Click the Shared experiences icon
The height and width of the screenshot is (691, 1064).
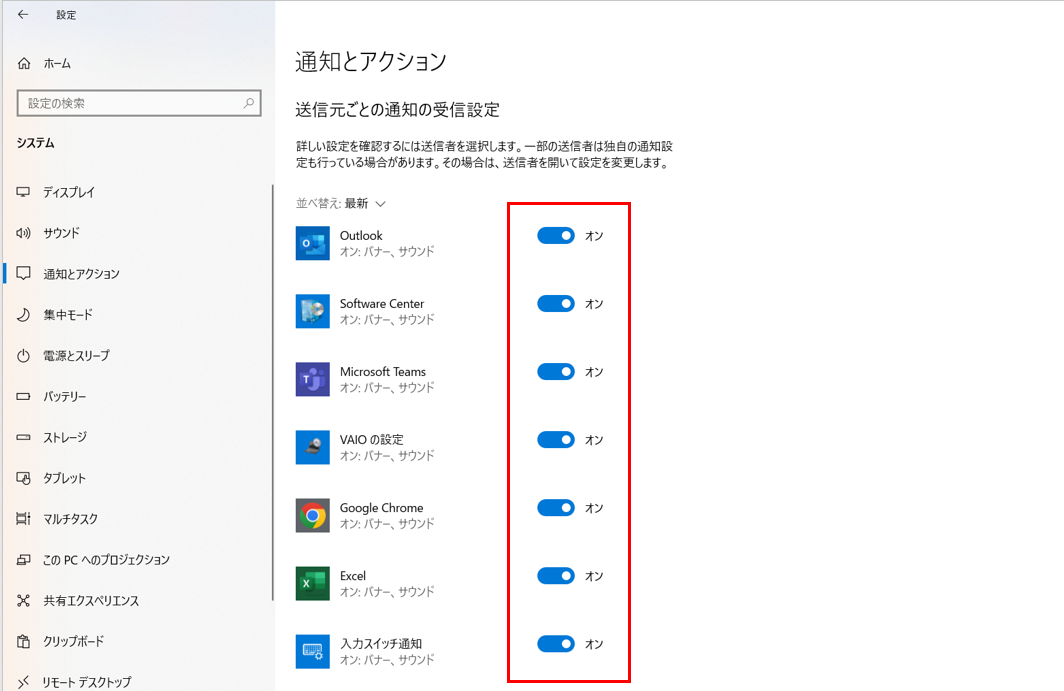click(23, 600)
